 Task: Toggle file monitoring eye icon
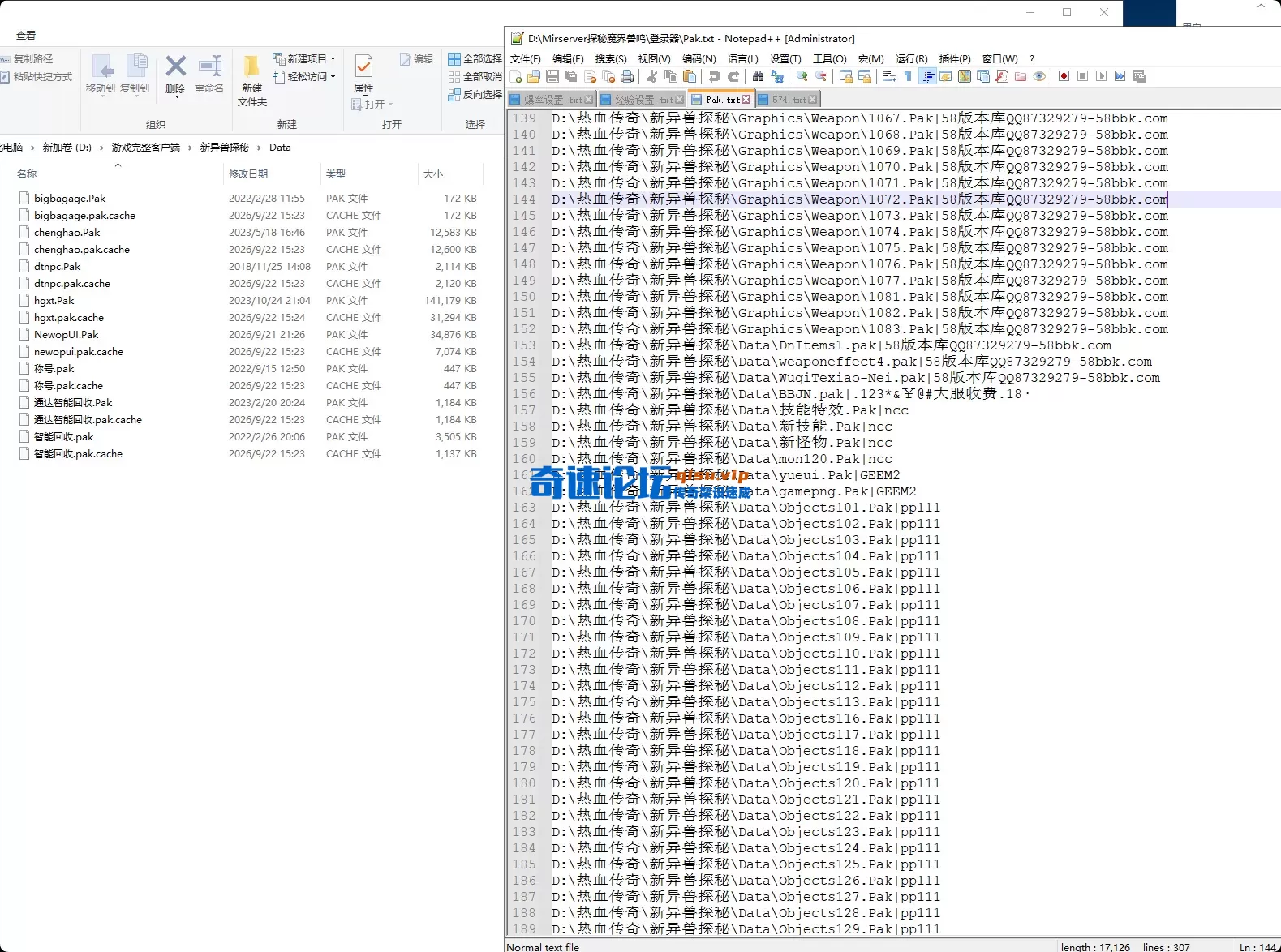click(1039, 76)
